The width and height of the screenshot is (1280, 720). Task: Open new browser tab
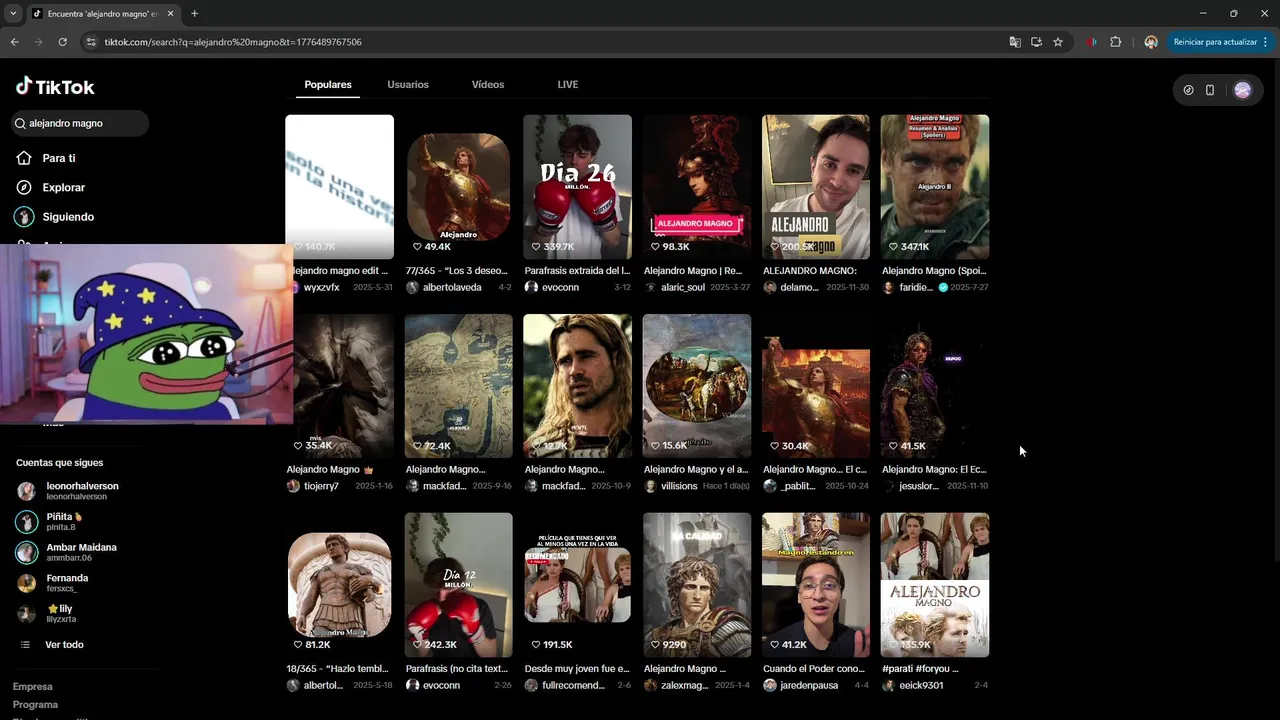tap(194, 14)
